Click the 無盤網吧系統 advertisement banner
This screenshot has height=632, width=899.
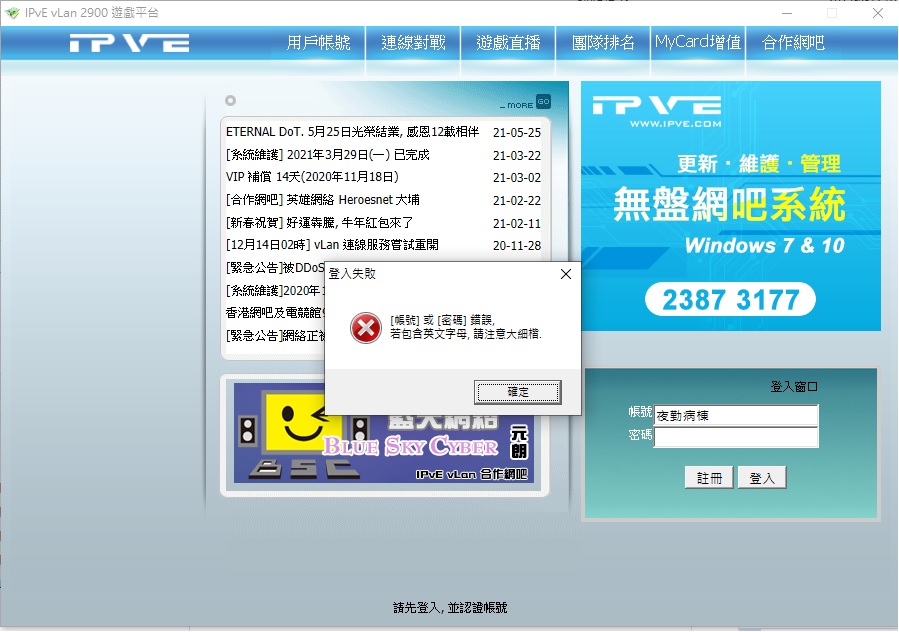pos(730,205)
